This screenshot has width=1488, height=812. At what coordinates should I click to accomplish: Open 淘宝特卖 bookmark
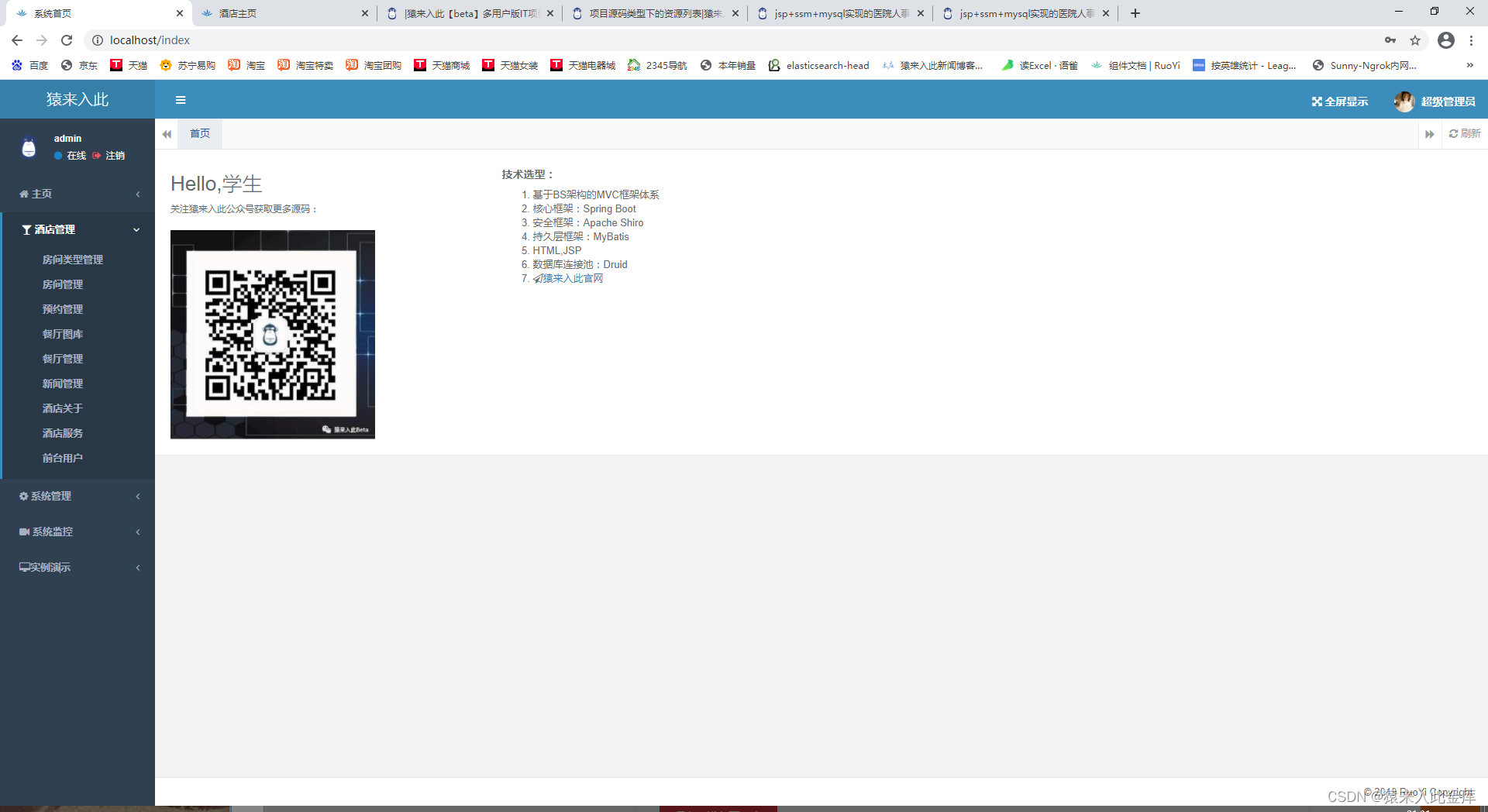coord(305,66)
